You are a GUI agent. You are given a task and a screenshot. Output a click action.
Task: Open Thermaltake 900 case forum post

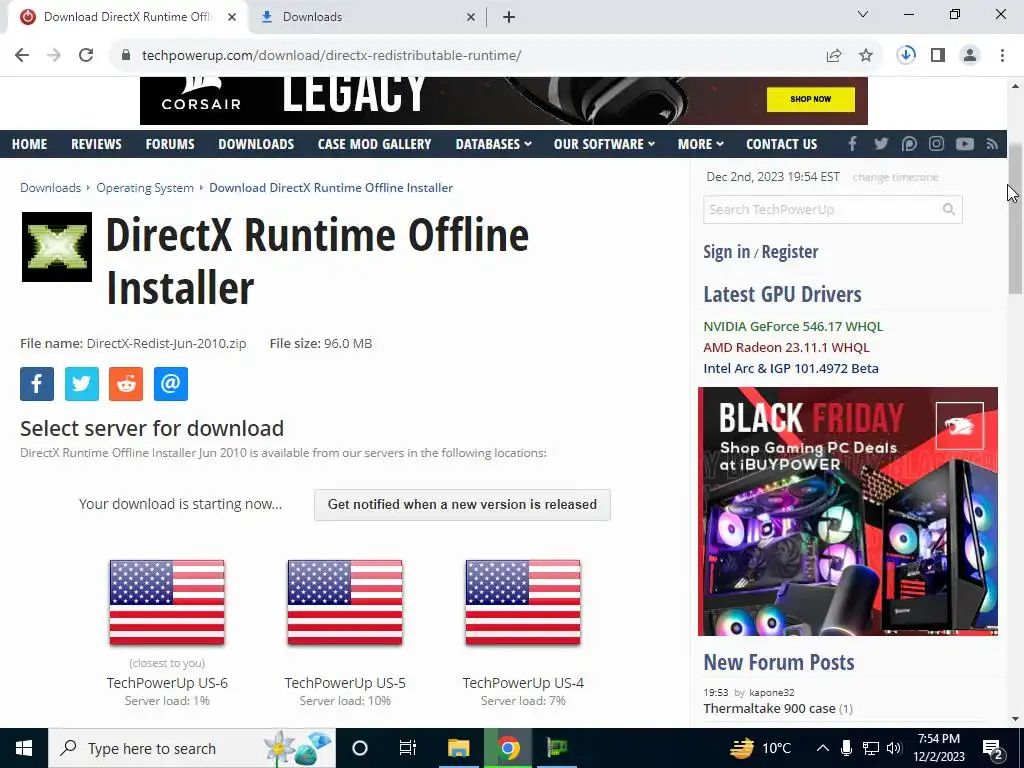click(x=769, y=709)
